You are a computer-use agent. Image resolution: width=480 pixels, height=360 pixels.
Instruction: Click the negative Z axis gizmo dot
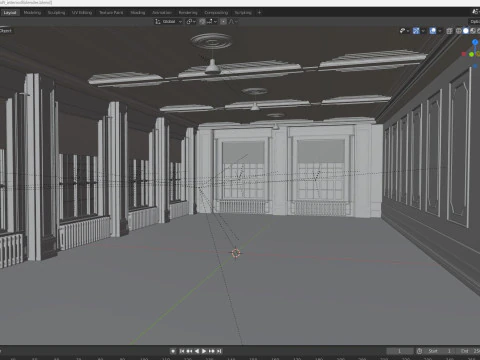[475, 66]
